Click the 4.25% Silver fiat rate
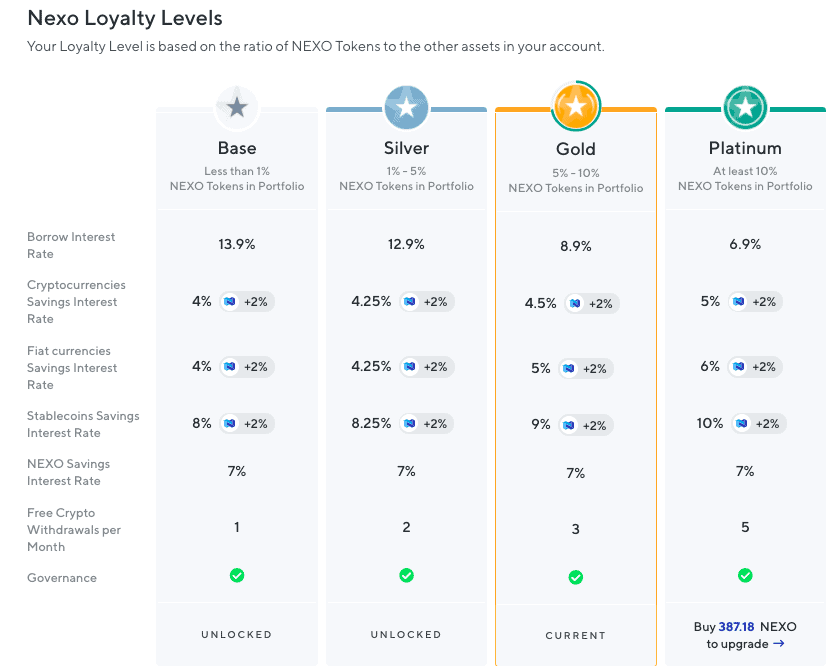This screenshot has height=666, width=840. click(x=371, y=366)
